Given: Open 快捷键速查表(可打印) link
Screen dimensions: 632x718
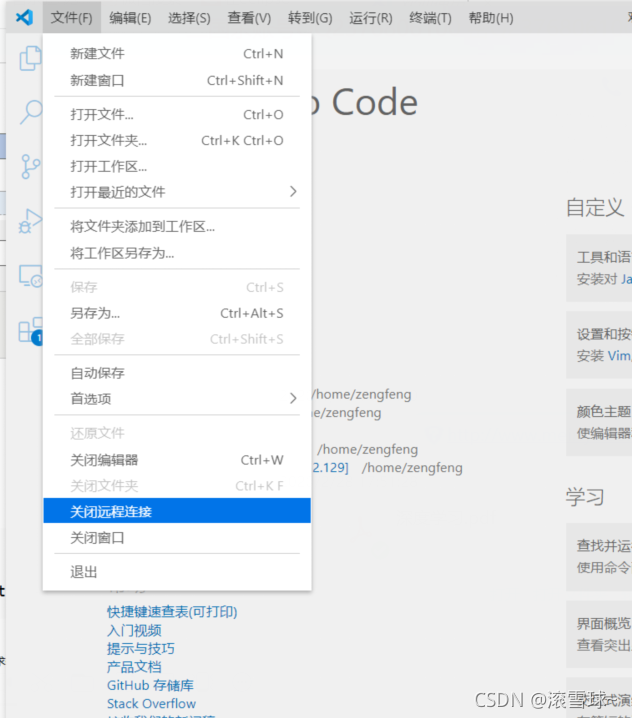Looking at the screenshot, I should tap(172, 612).
